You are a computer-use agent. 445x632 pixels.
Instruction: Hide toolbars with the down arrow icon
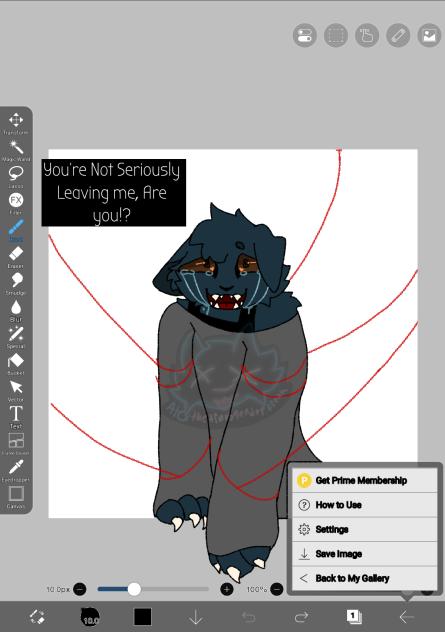[x=195, y=616]
